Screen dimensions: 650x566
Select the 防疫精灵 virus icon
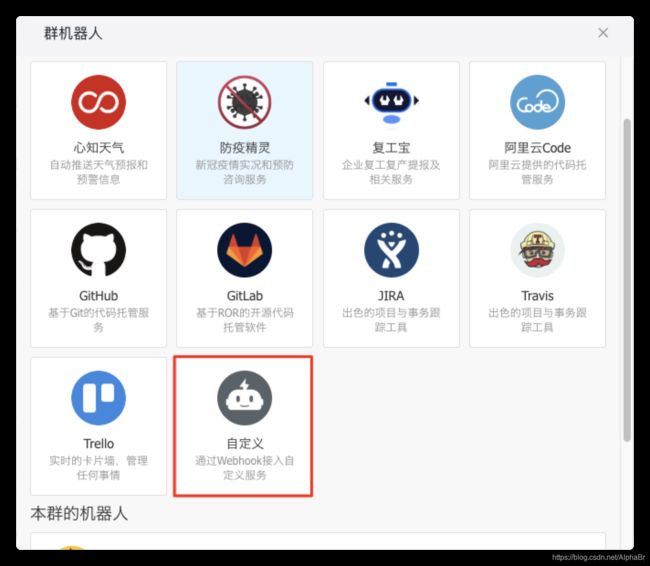click(x=245, y=102)
